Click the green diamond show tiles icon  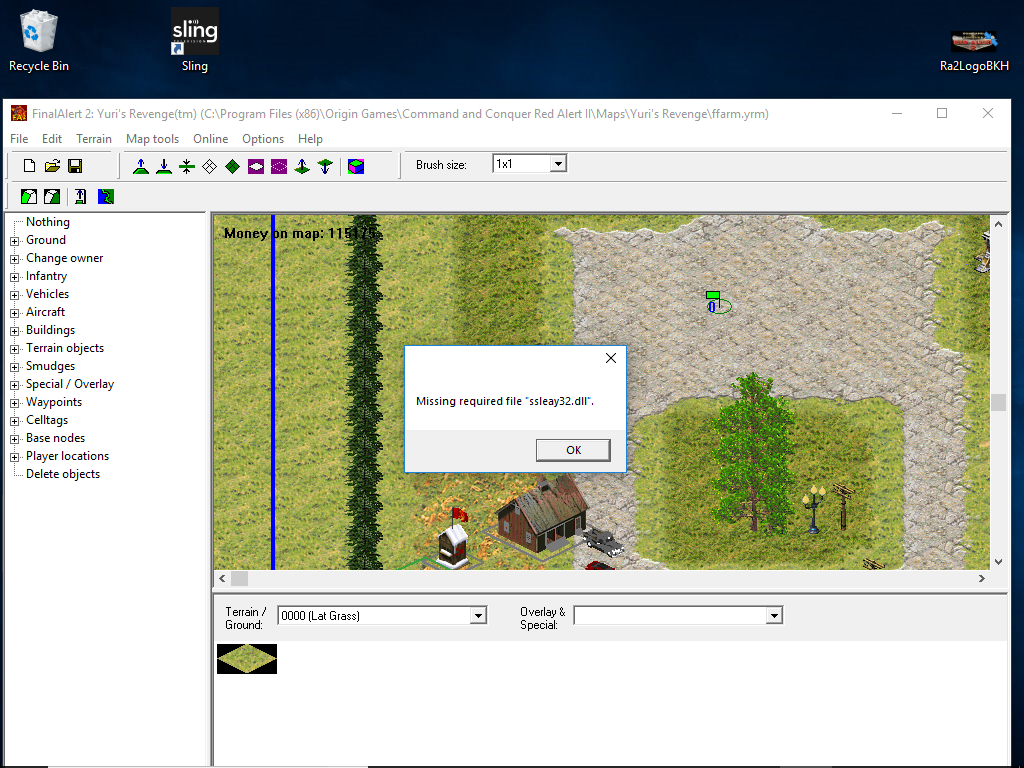click(232, 167)
